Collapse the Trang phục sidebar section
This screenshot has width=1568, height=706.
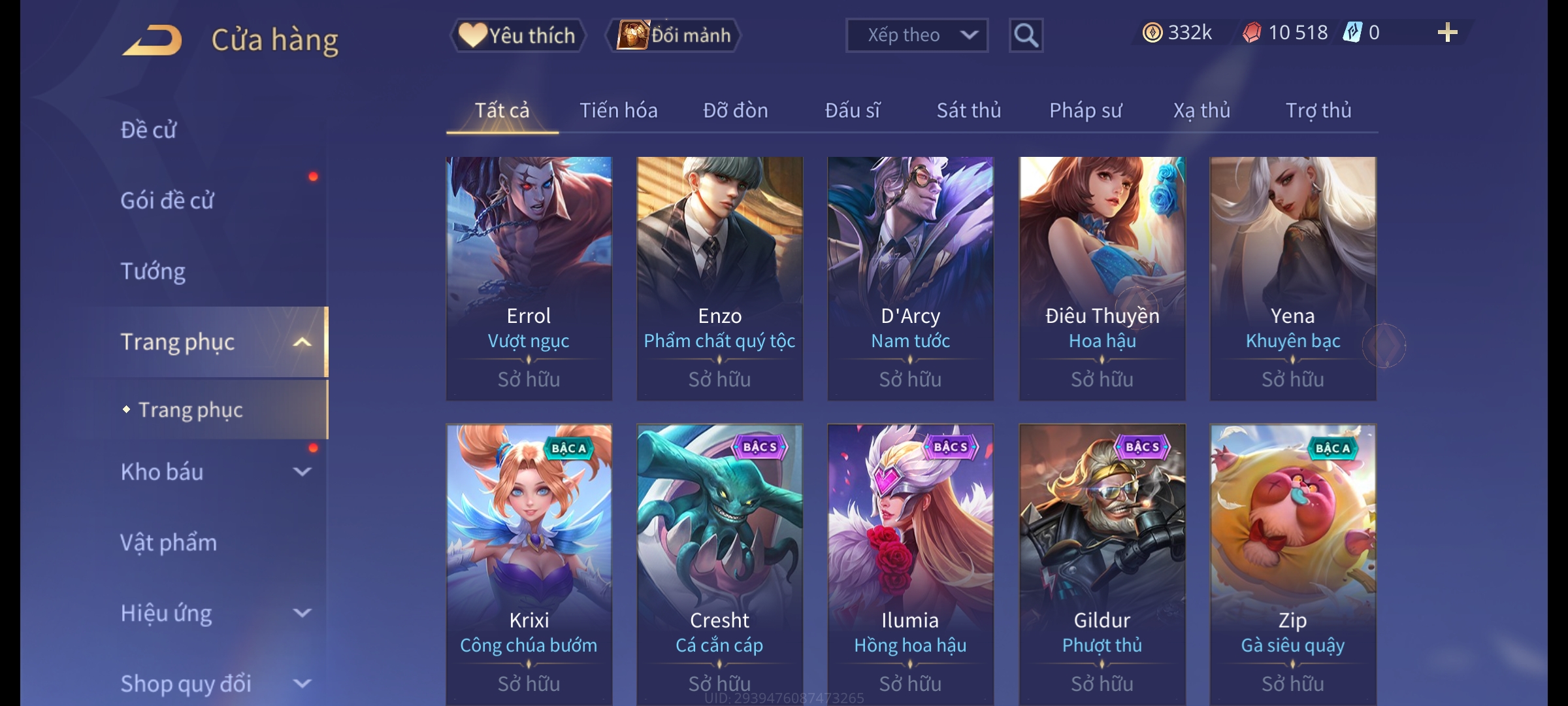(302, 342)
